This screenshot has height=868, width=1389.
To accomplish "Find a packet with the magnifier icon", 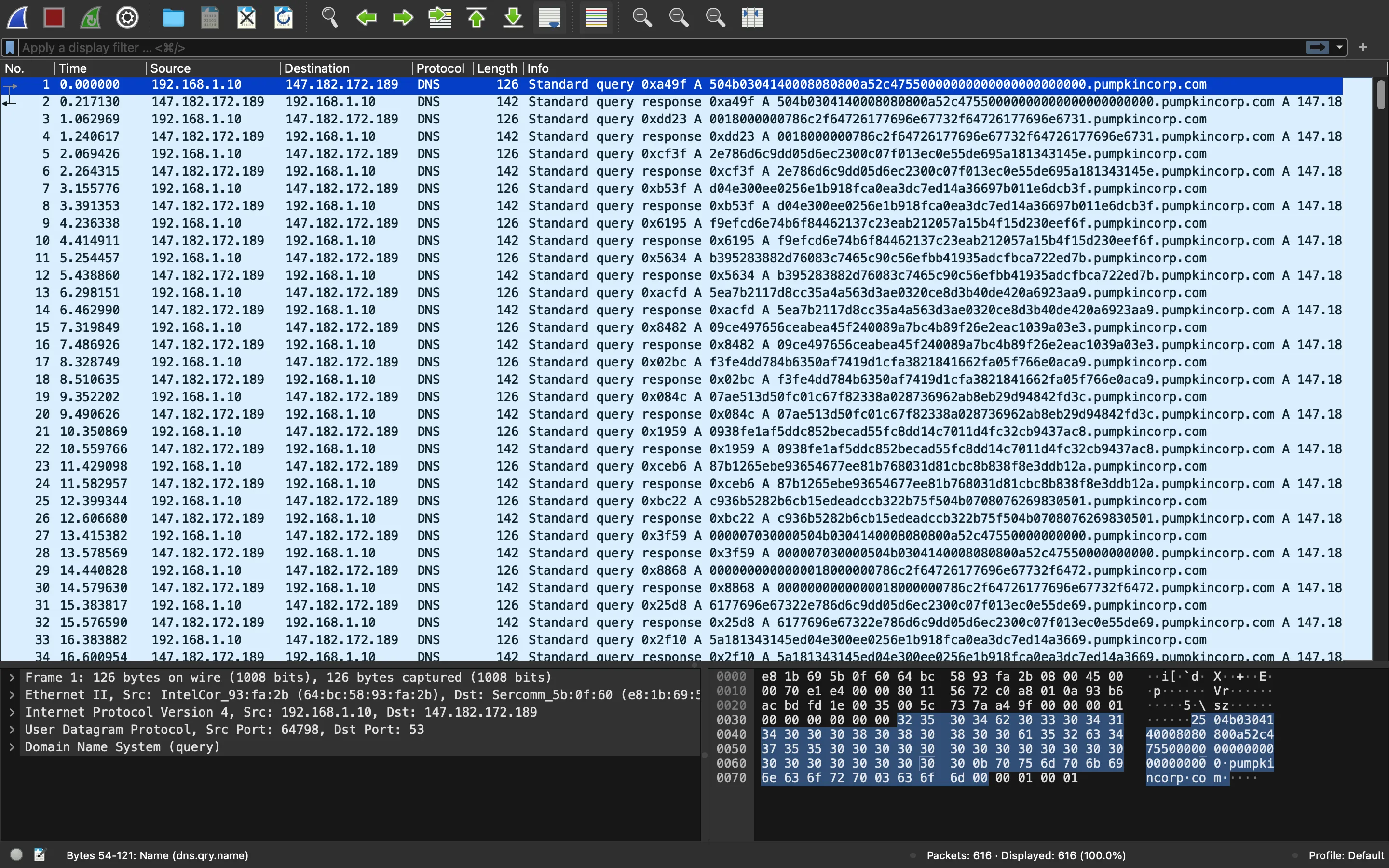I will pyautogui.click(x=329, y=18).
